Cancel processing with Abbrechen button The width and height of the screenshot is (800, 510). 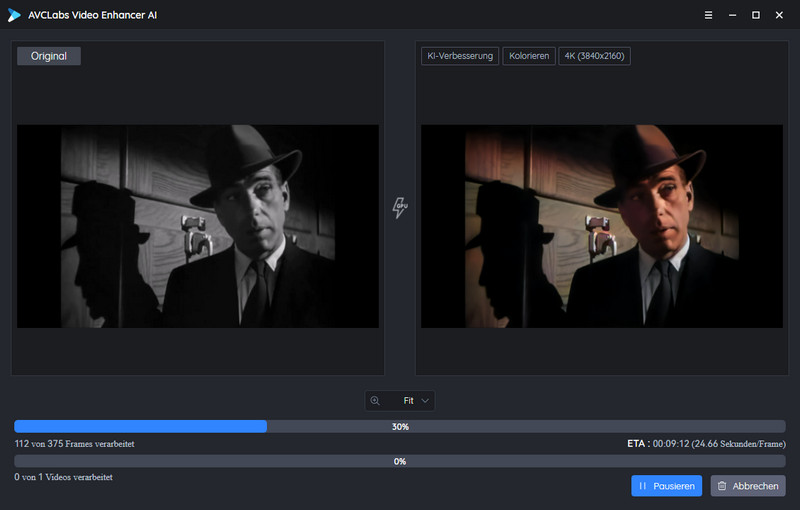point(748,486)
